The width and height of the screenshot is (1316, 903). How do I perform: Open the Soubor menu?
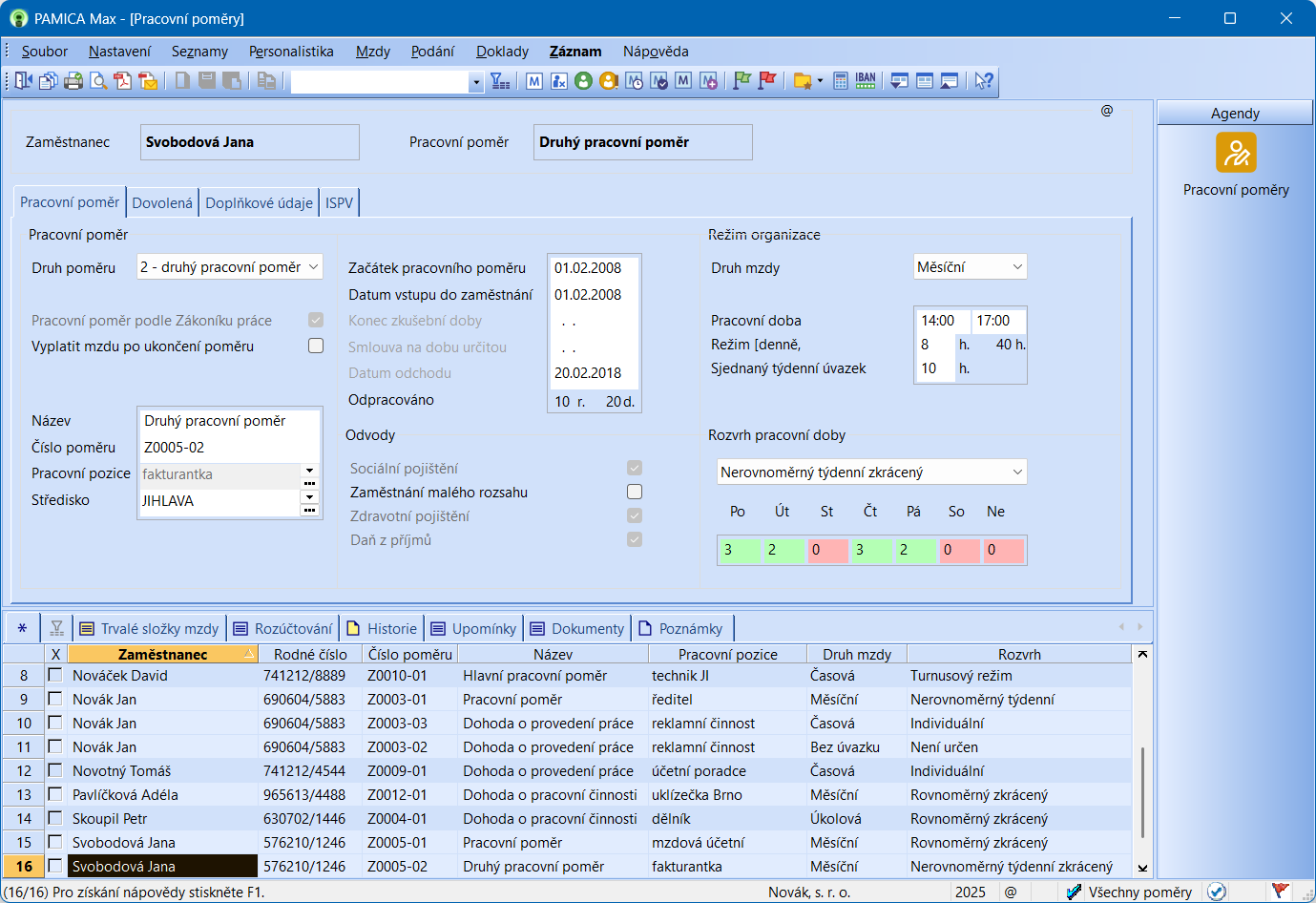[x=45, y=52]
